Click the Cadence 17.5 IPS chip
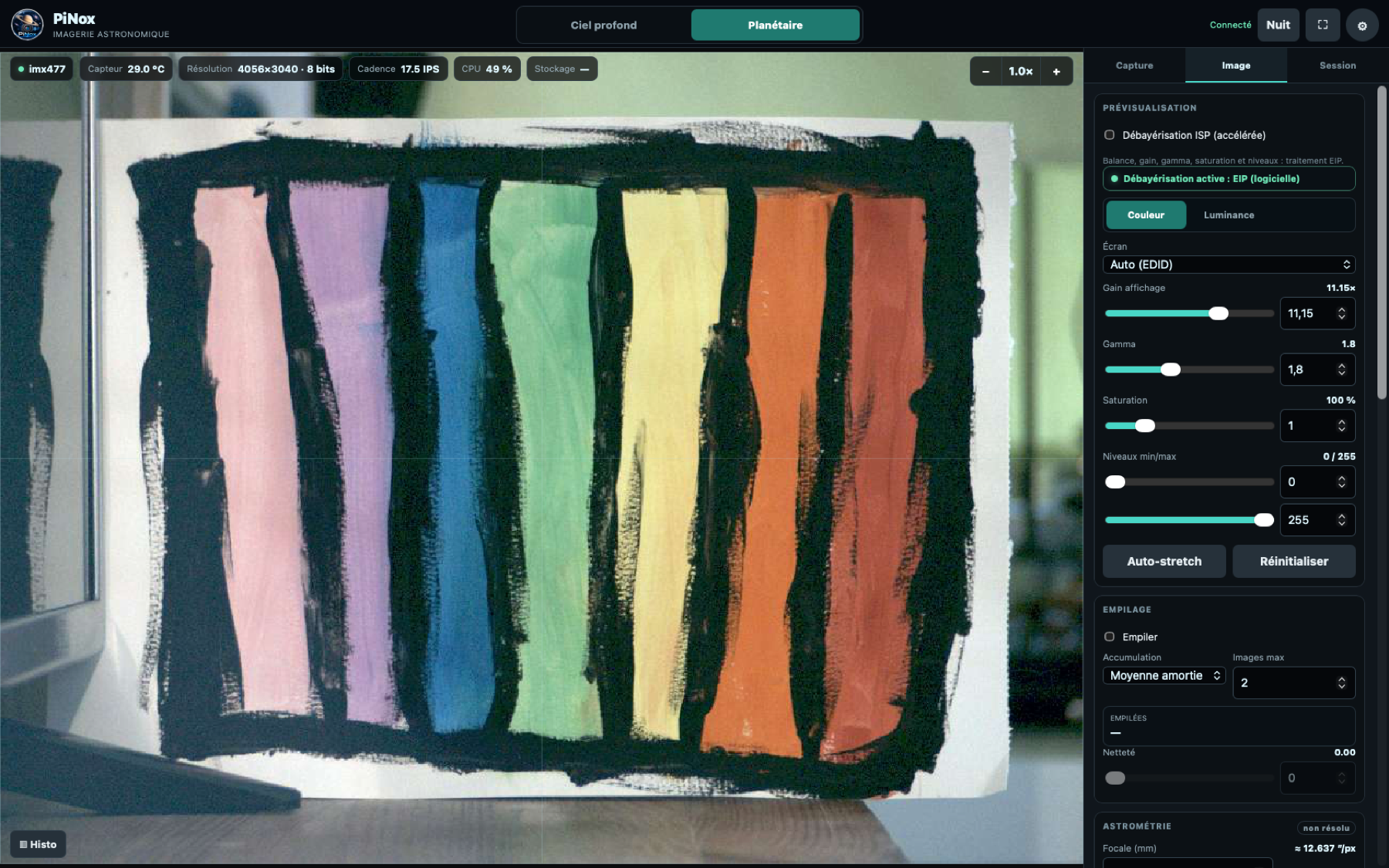This screenshot has height=868, width=1389. pos(398,69)
